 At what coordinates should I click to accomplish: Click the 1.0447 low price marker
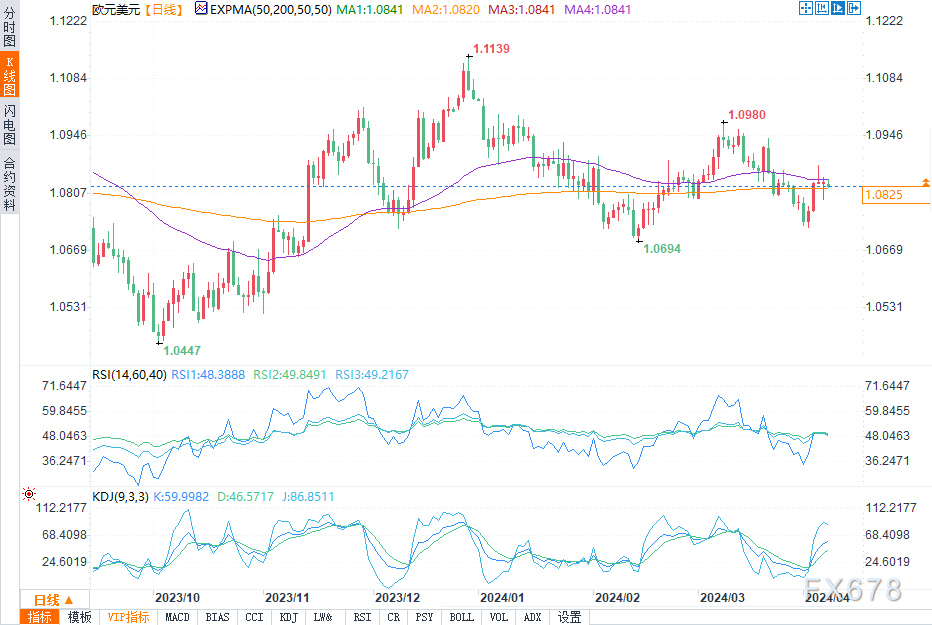point(182,351)
